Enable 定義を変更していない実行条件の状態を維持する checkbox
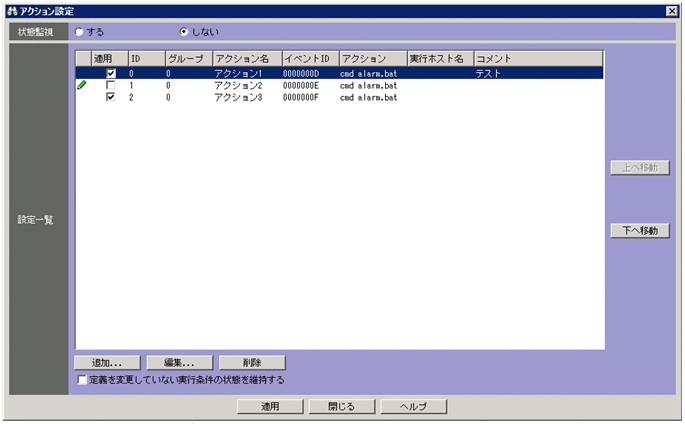Image resolution: width=685 pixels, height=424 pixels. click(82, 380)
